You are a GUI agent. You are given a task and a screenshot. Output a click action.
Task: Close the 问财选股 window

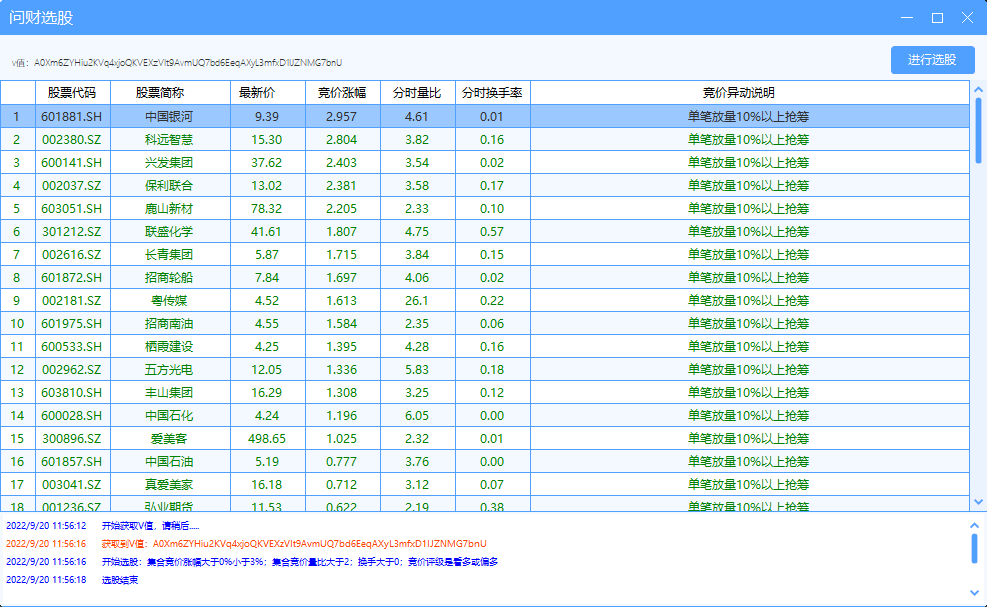(x=967, y=18)
